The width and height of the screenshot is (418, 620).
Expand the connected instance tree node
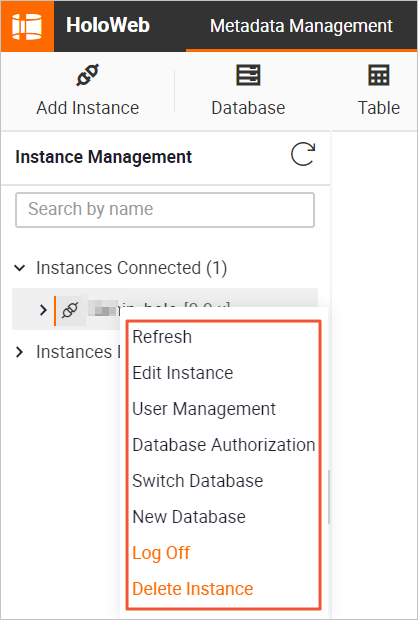pos(43,310)
